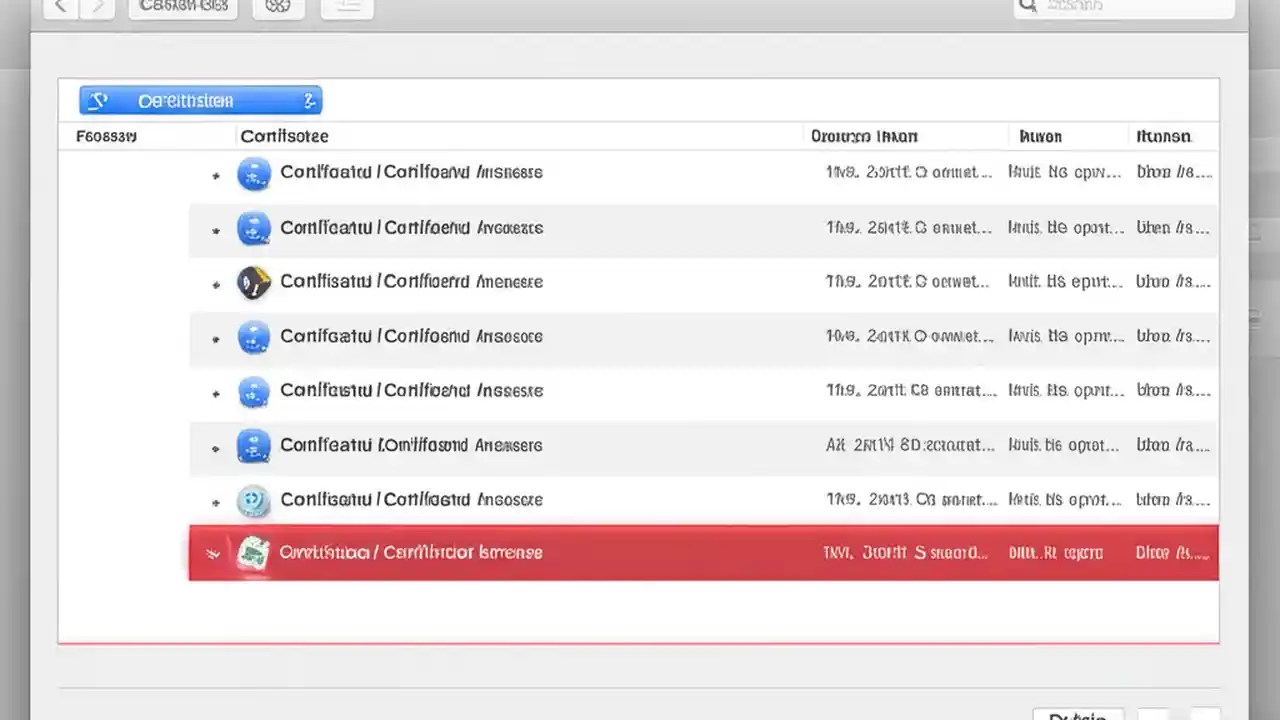Open the dropdown arrow on the filter pill
1280x720 pixels.
coord(309,100)
